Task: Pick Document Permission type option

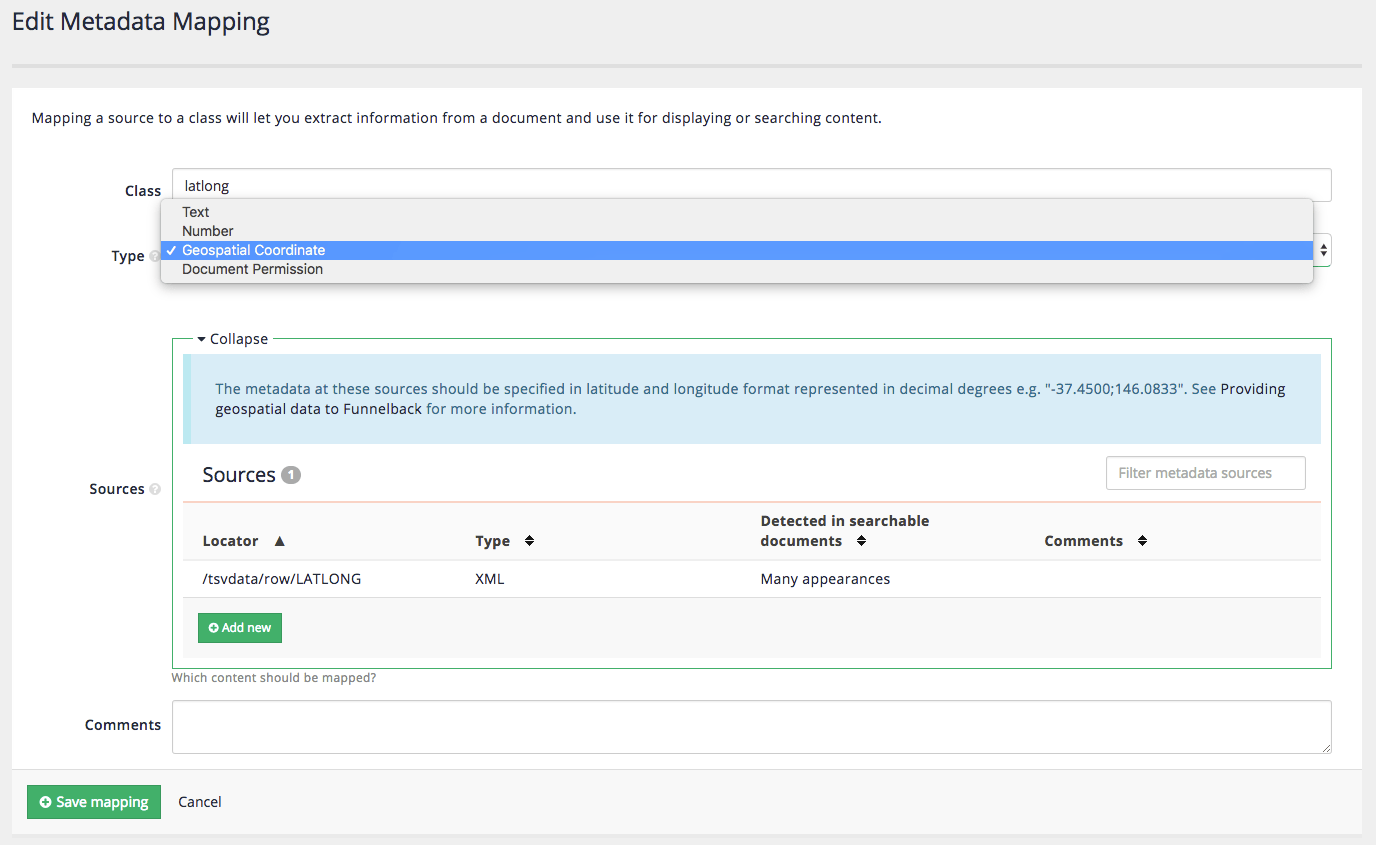Action: 252,269
